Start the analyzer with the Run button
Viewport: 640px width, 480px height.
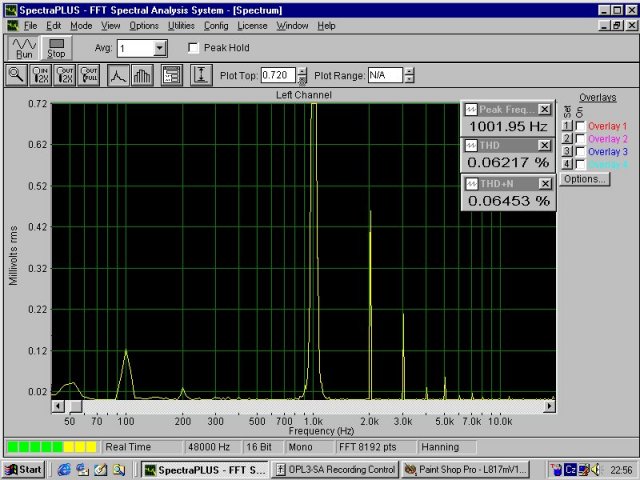(24, 48)
